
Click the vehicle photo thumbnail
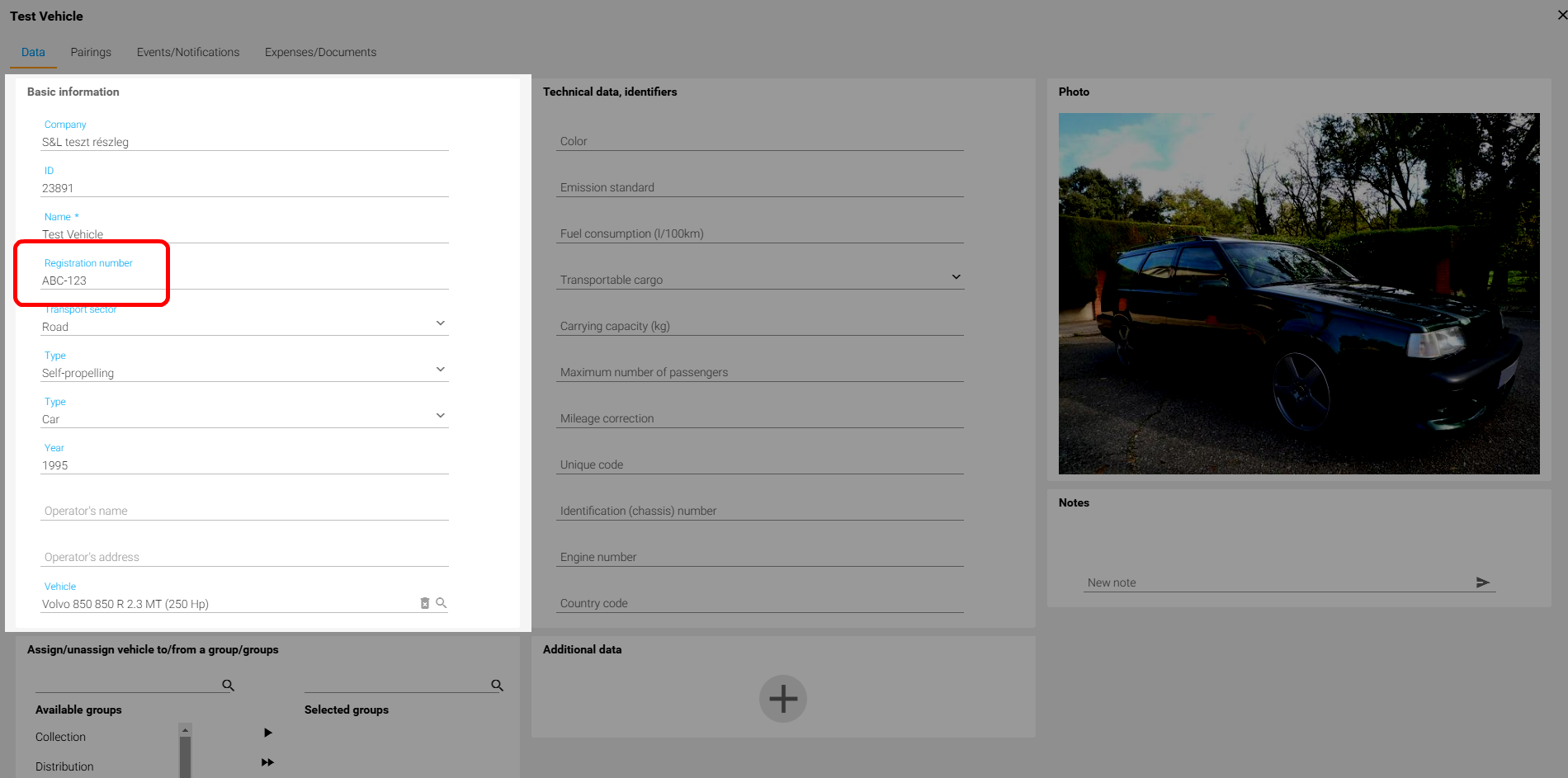click(x=1298, y=294)
